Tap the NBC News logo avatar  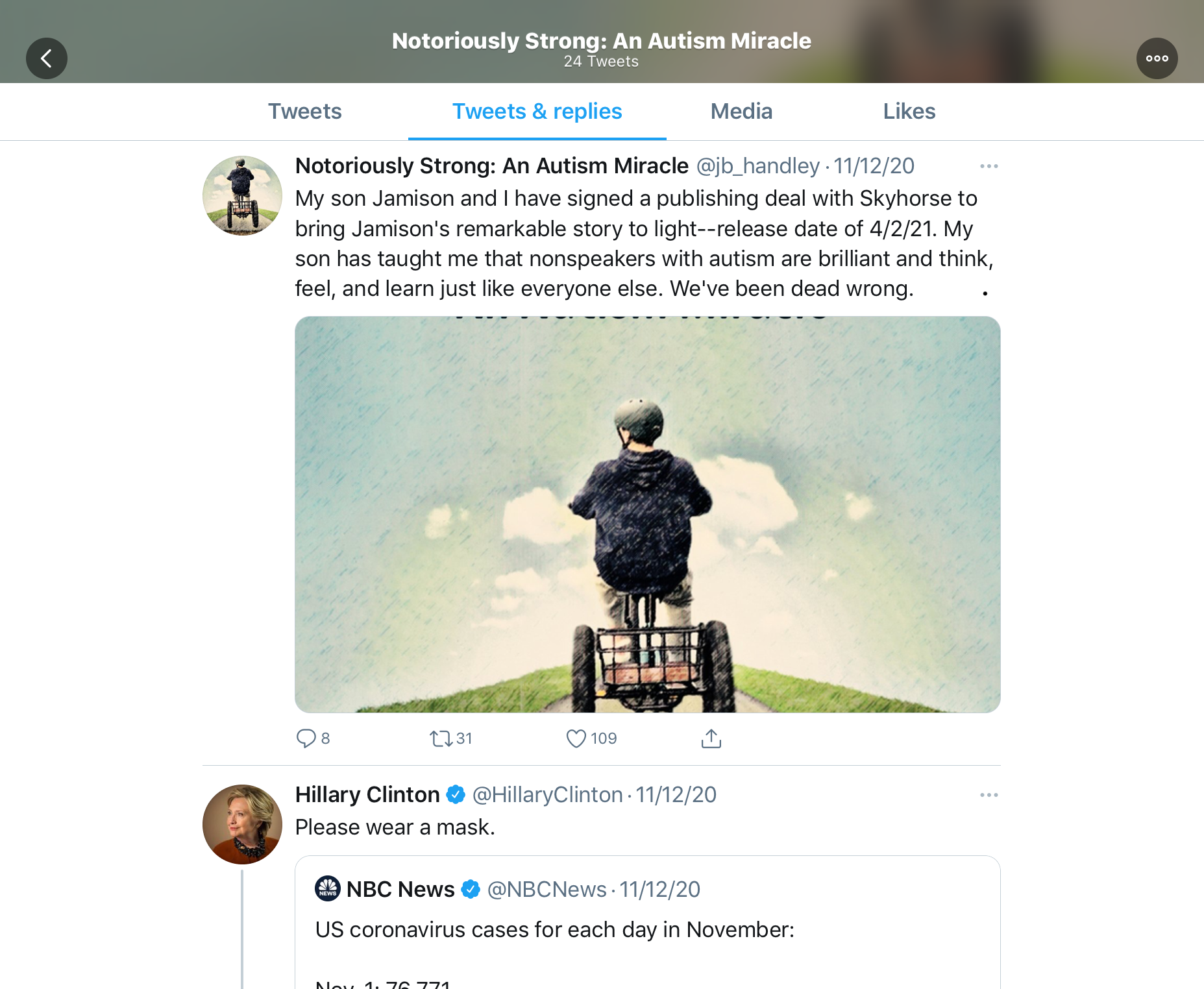coord(328,888)
